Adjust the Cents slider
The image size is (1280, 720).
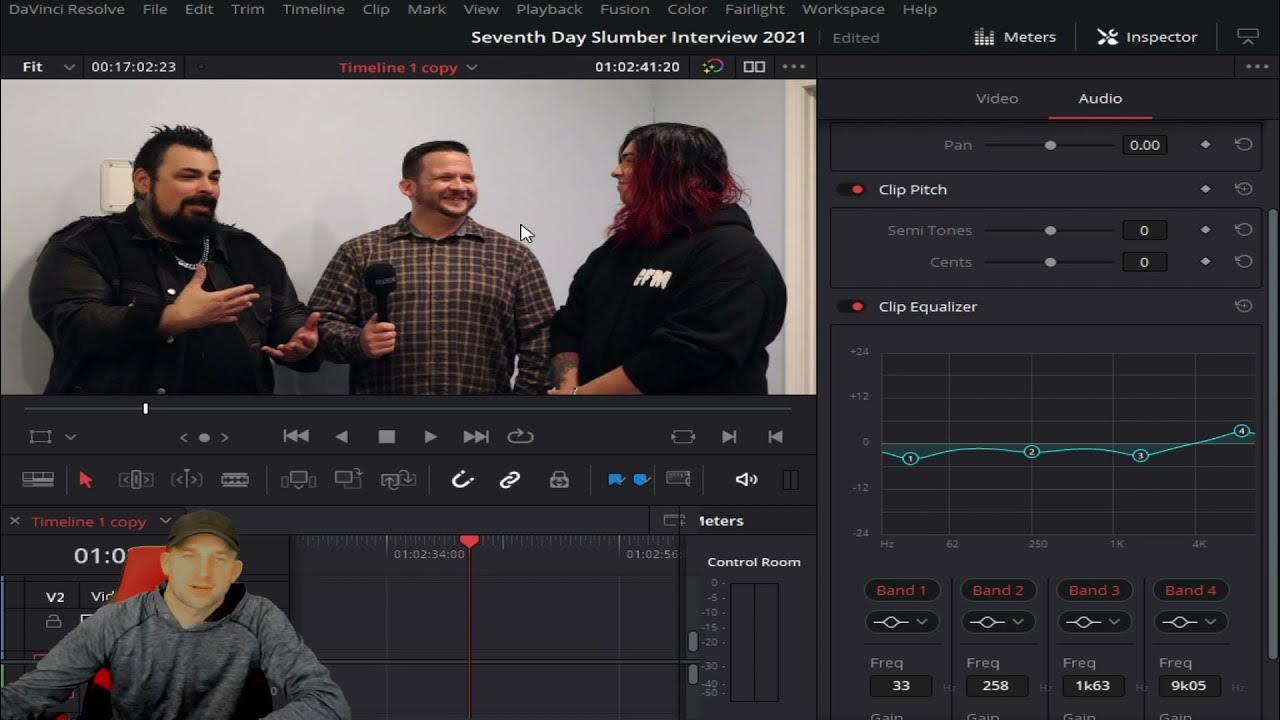(x=1050, y=262)
